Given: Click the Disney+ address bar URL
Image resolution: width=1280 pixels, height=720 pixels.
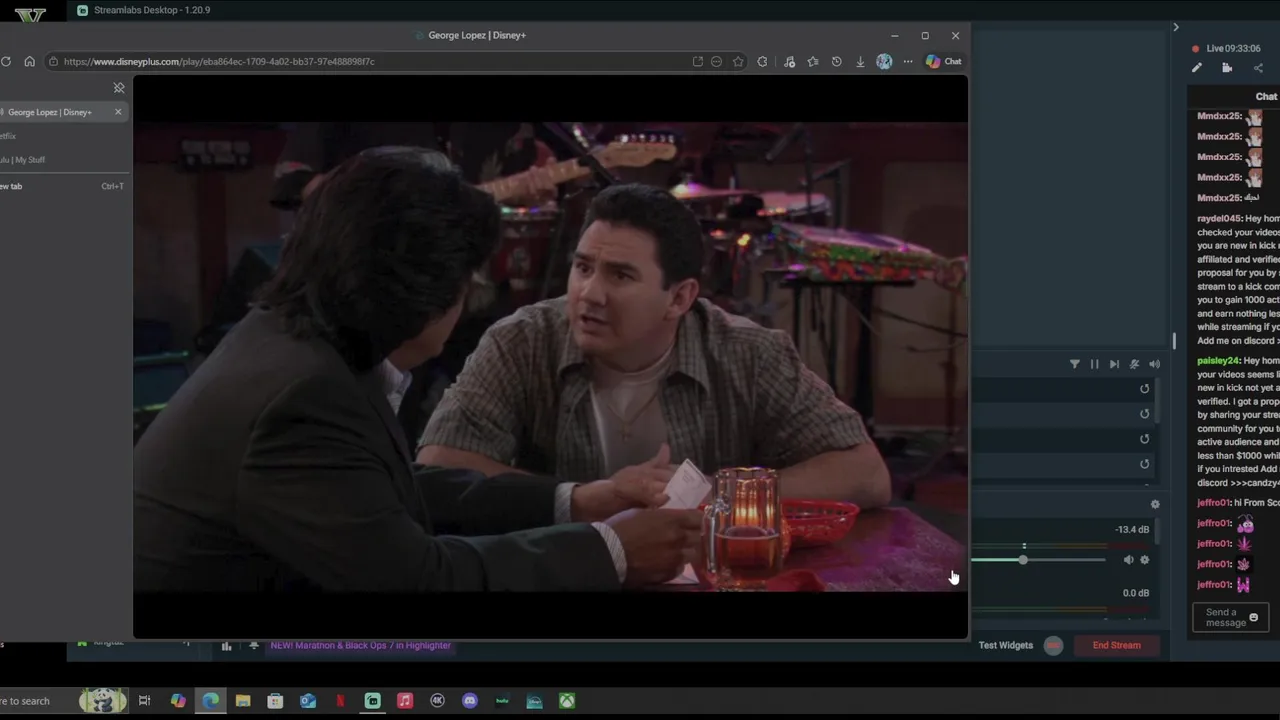Looking at the screenshot, I should click(x=219, y=62).
